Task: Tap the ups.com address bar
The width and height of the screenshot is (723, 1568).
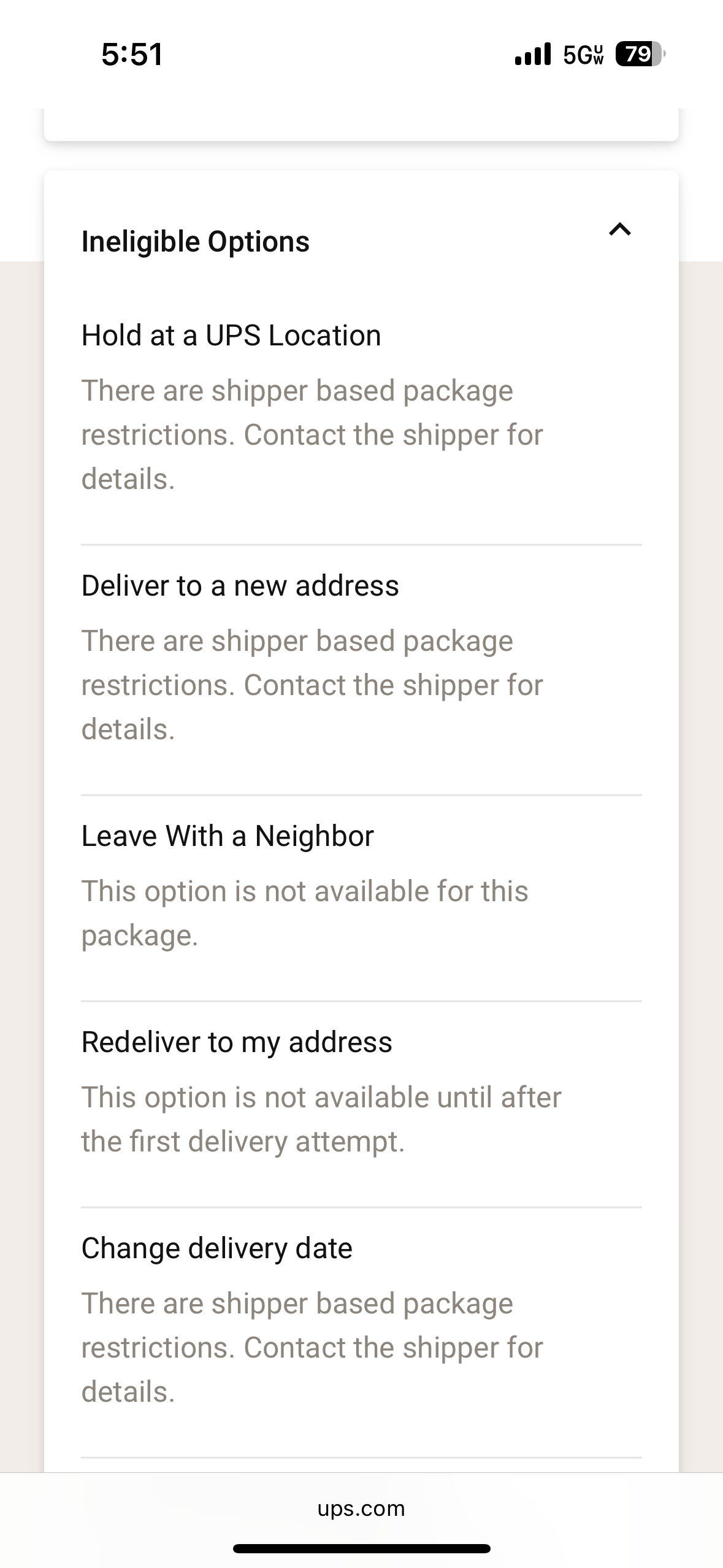Action: coord(361,1508)
